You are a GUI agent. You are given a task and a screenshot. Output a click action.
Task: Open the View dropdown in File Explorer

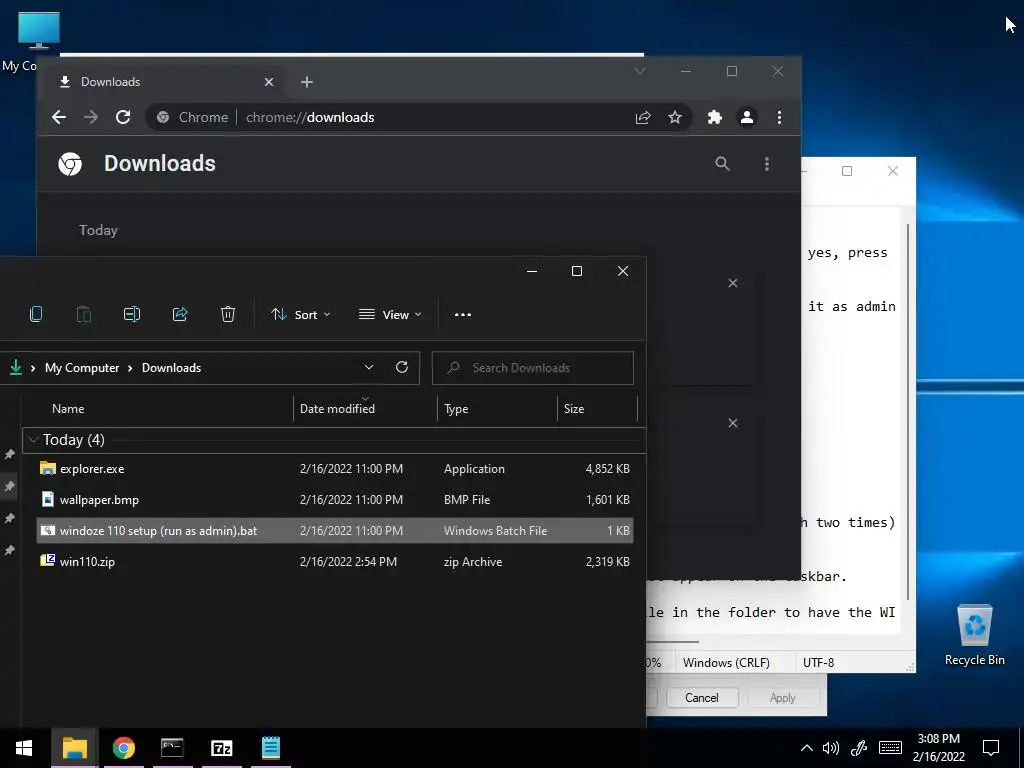390,315
